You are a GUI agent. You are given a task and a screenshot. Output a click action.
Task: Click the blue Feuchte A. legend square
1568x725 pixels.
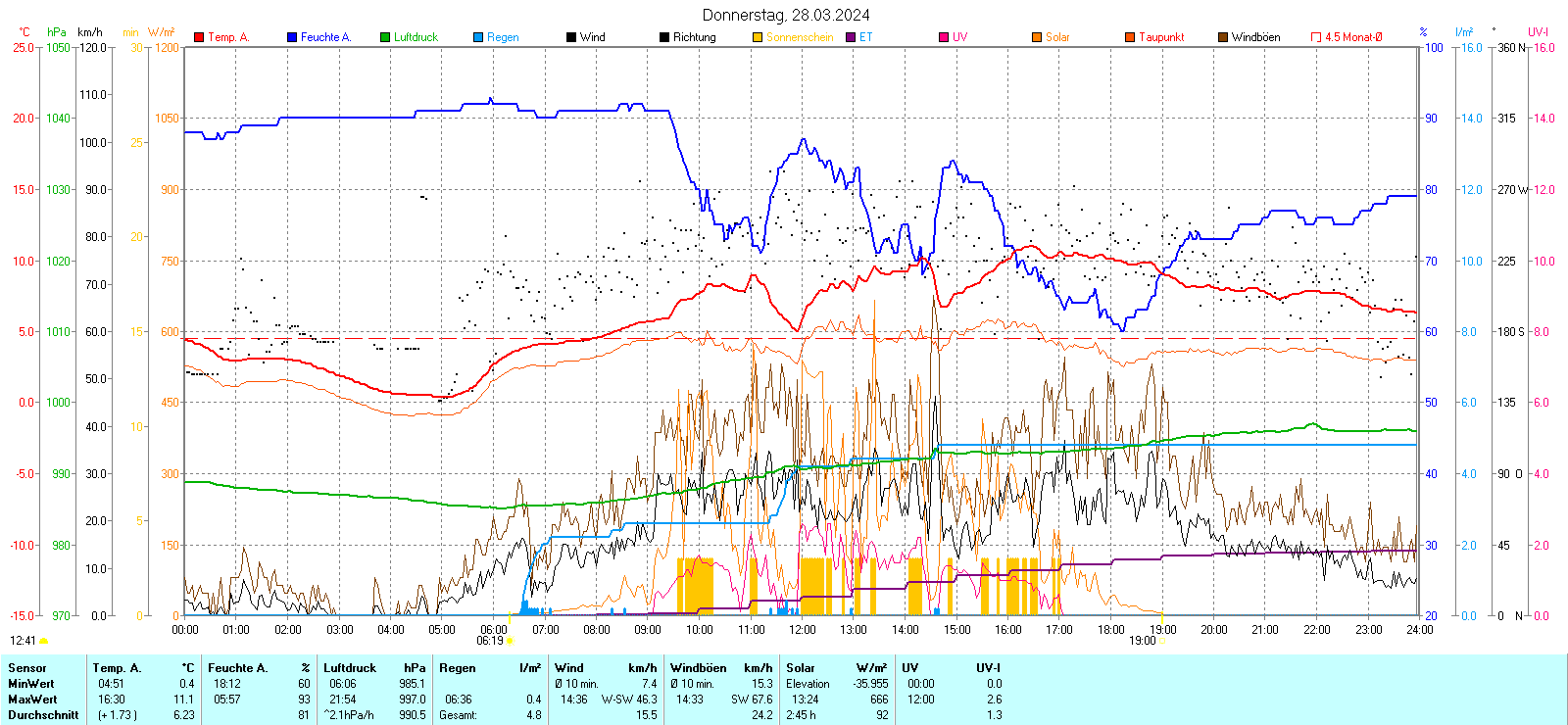tap(292, 37)
